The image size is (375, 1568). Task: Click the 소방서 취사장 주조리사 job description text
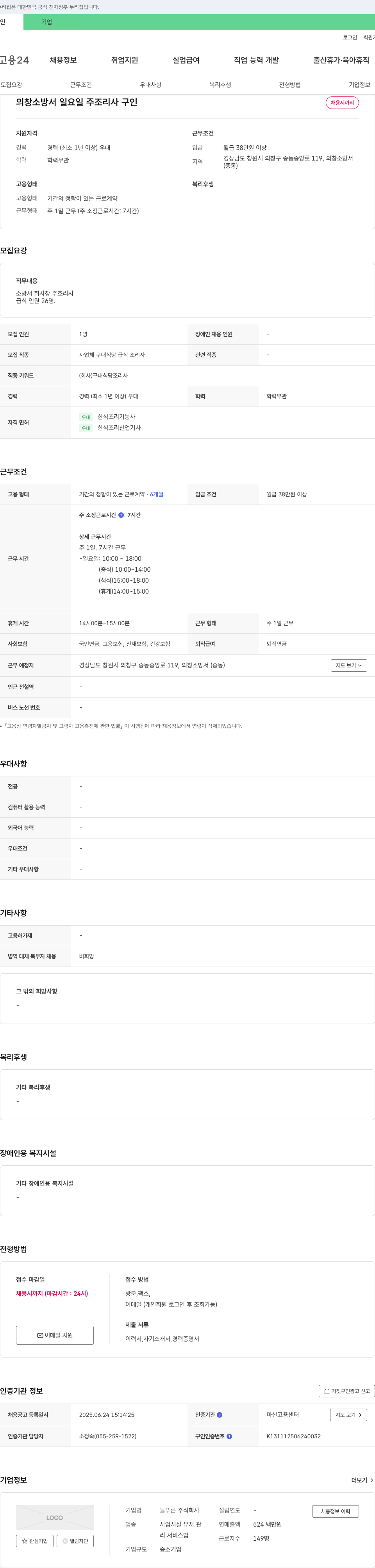pos(45,293)
